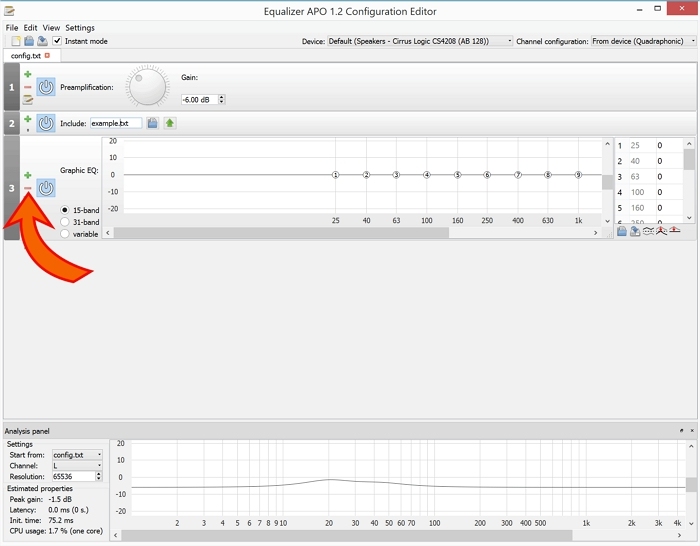700x546 pixels.
Task: Click the Equalizer APO title bar icon
Action: click(9, 11)
